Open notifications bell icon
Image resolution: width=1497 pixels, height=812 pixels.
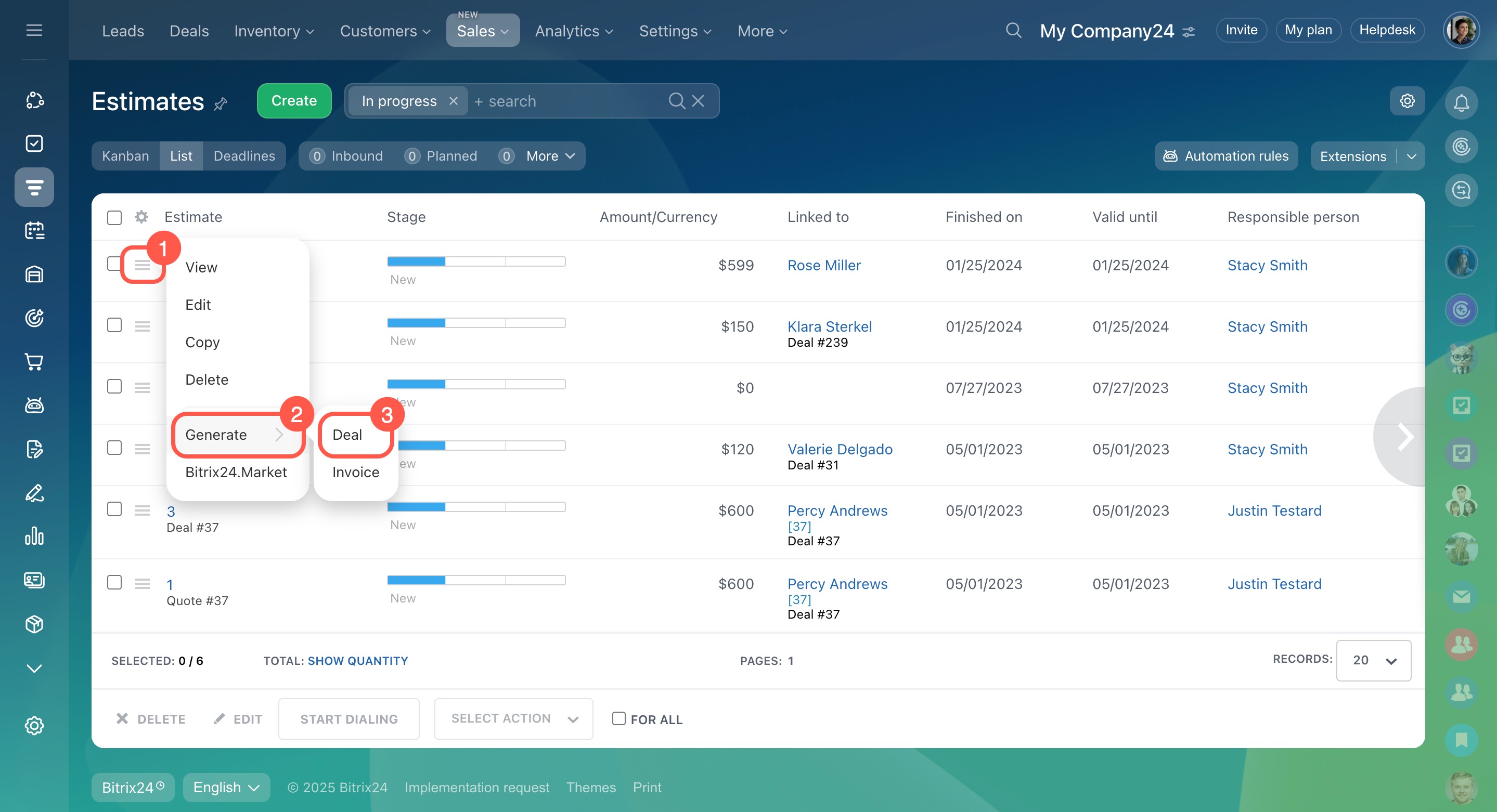pyautogui.click(x=1461, y=103)
